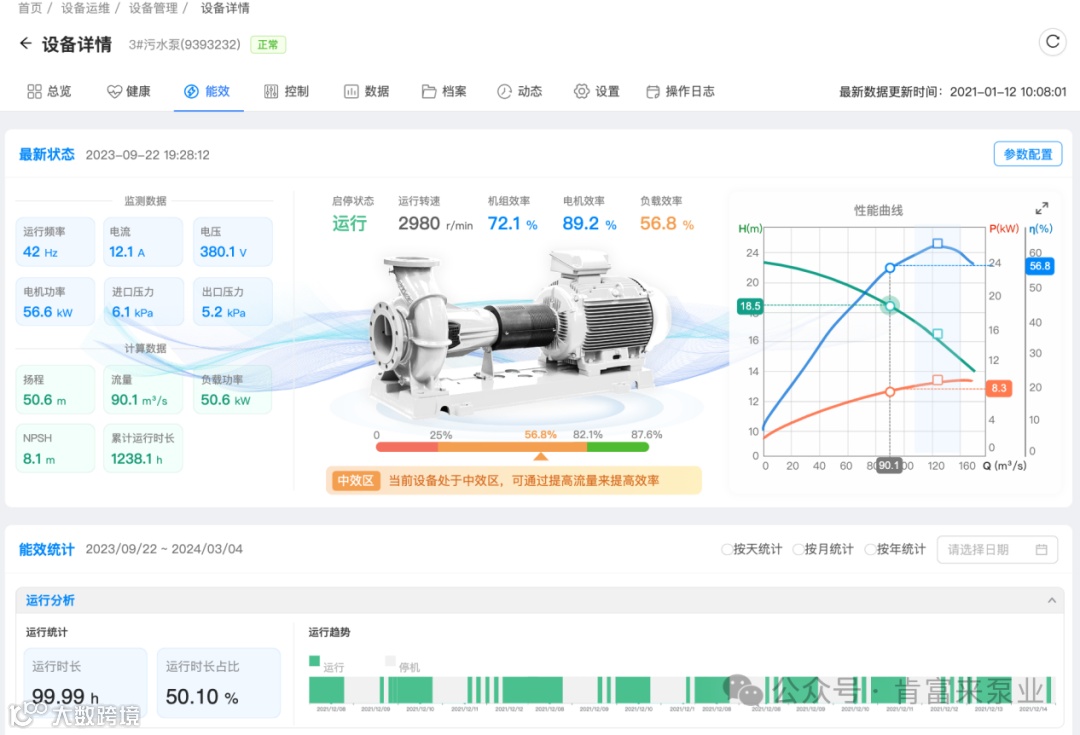
Task: Click the 总览 grid icon
Action: pyautogui.click(x=34, y=91)
